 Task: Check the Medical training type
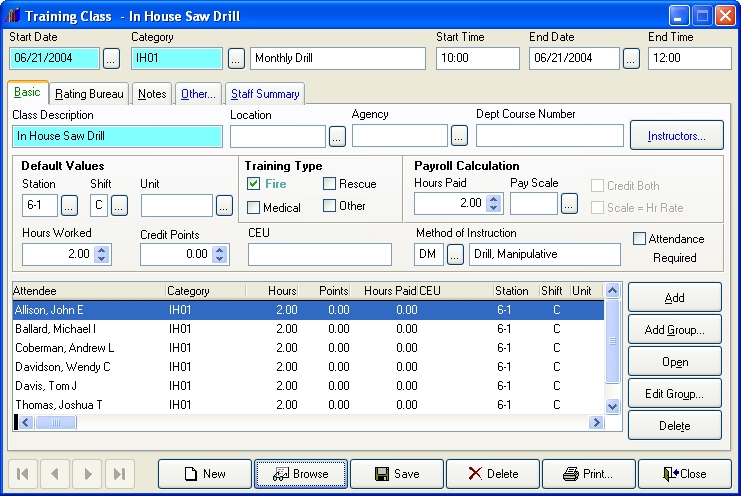coord(253,207)
